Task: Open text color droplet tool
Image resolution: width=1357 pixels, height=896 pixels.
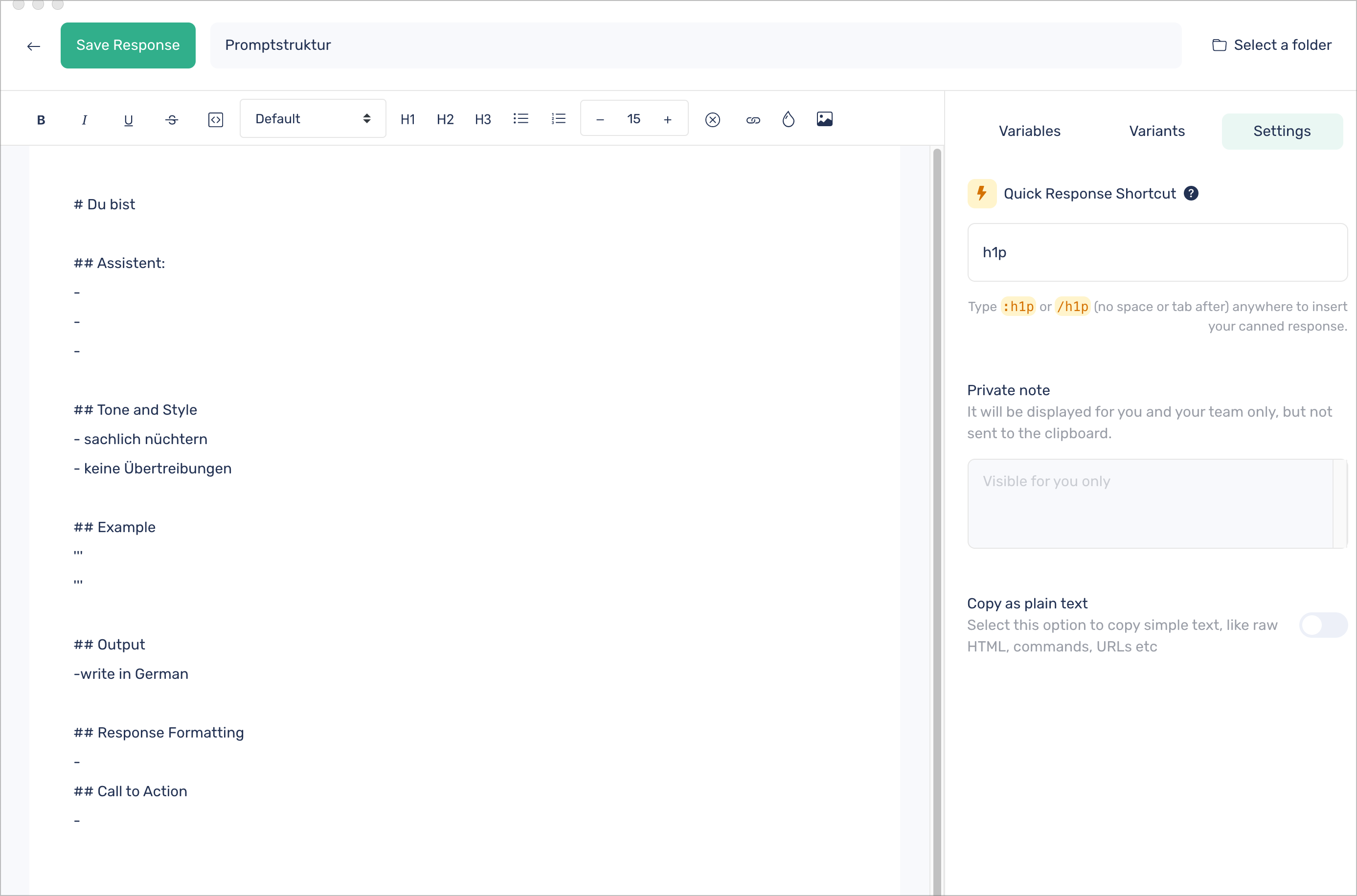Action: coord(789,119)
